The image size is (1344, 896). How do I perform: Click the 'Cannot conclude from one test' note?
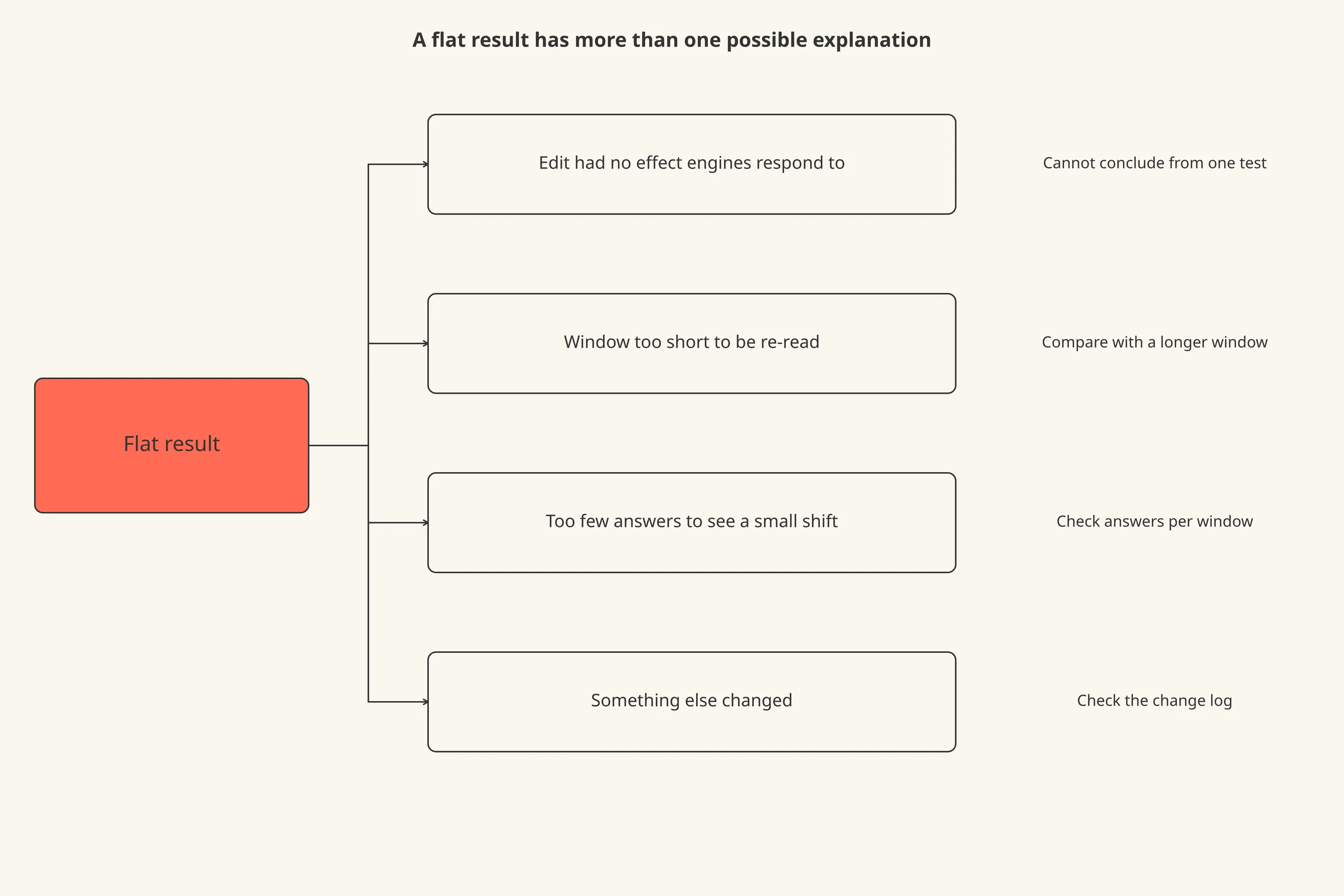(x=1154, y=163)
